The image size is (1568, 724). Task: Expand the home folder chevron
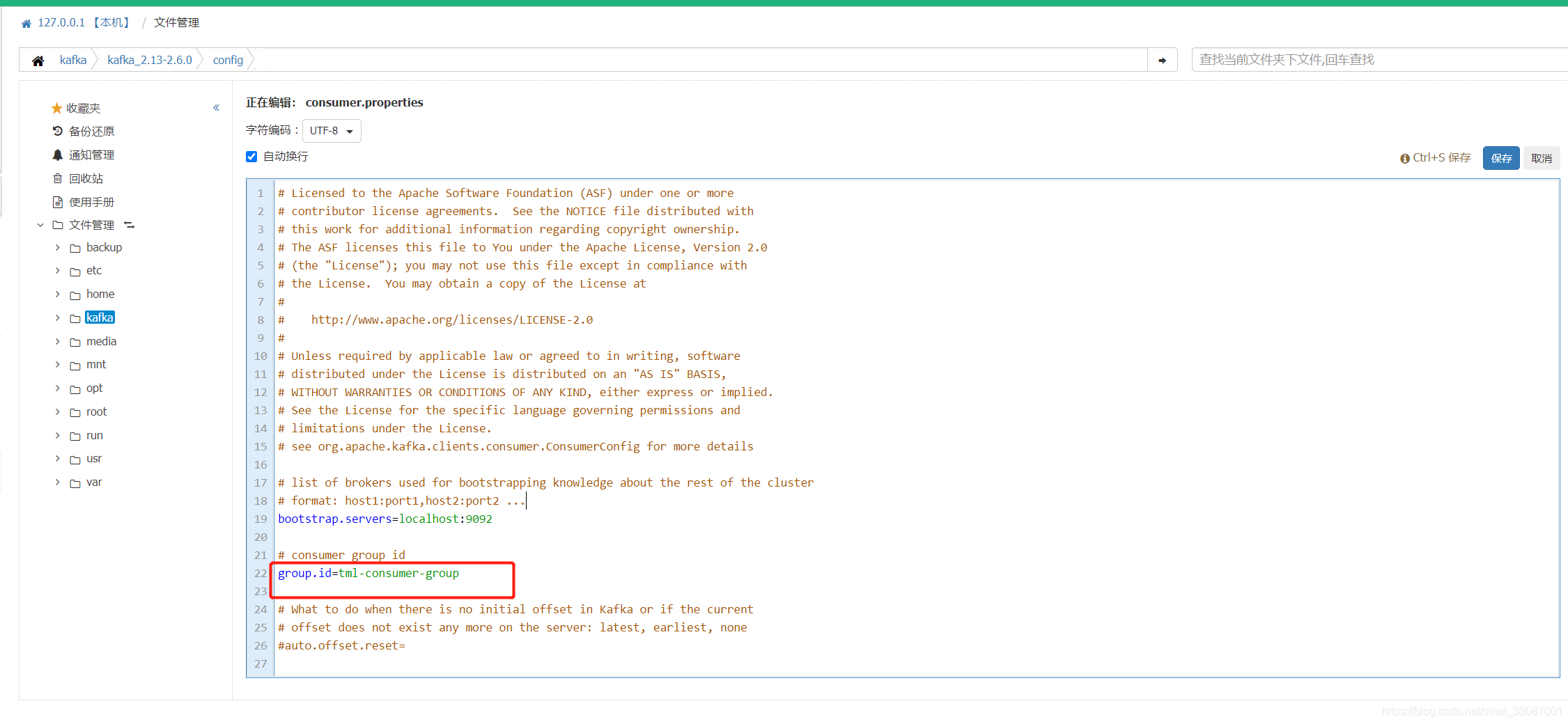coord(58,294)
